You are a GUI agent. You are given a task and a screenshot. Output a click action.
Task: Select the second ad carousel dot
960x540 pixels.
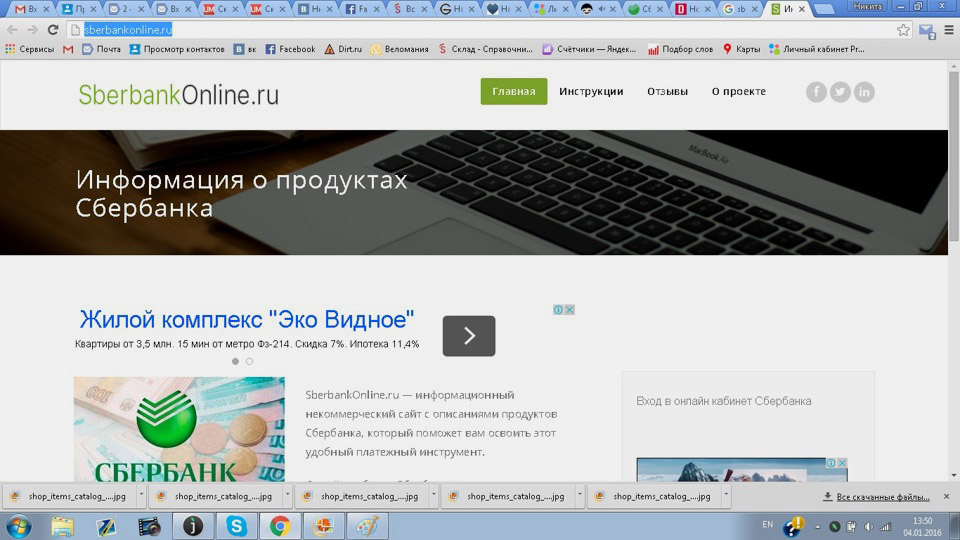pyautogui.click(x=249, y=361)
